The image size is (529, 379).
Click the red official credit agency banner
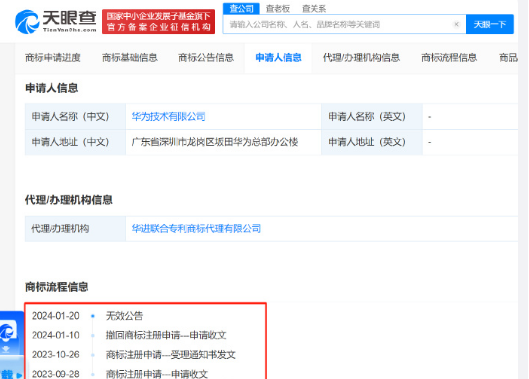coord(158,21)
